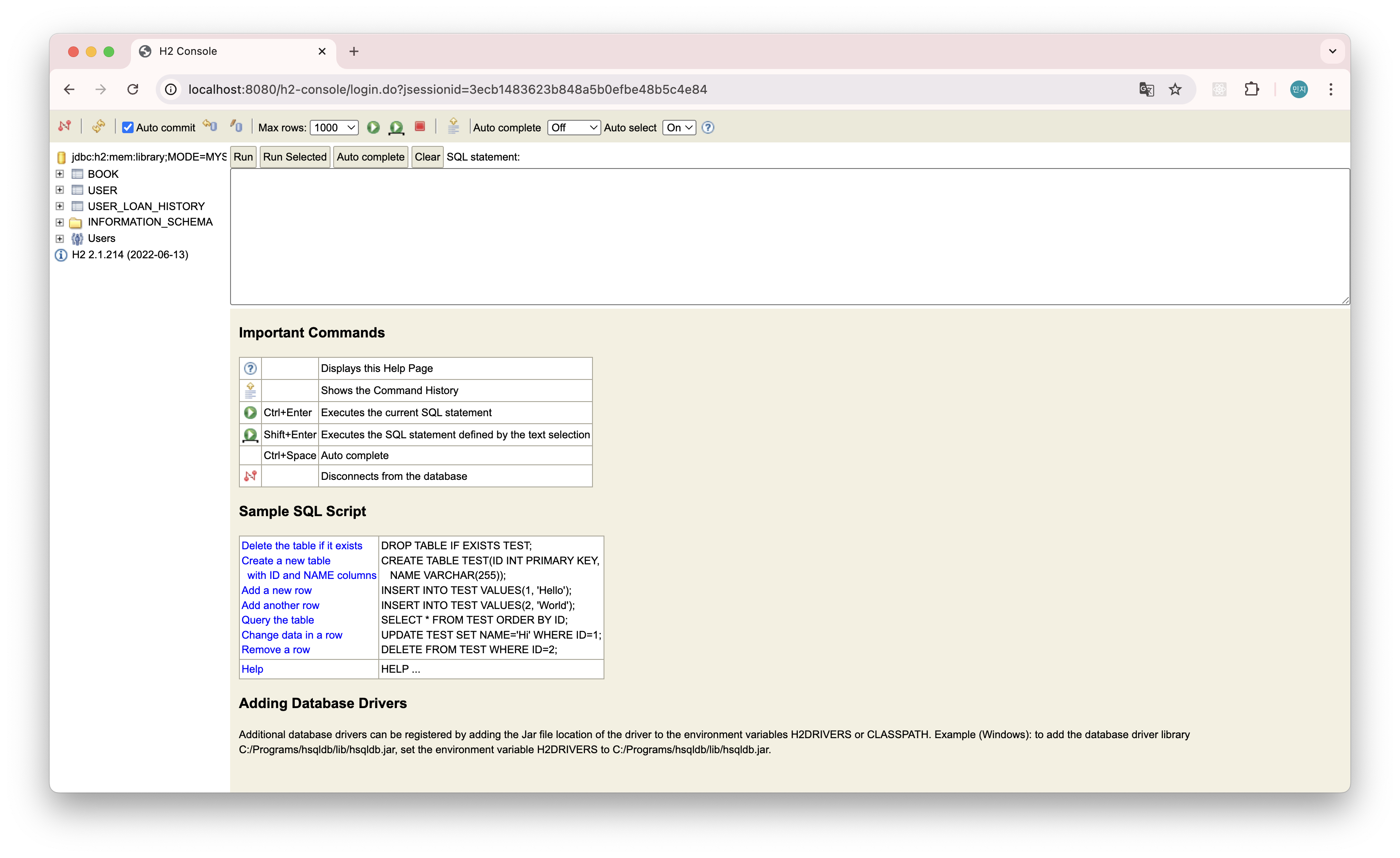Click the 'Add a new row' link
The width and height of the screenshot is (1400, 858).
tap(277, 590)
